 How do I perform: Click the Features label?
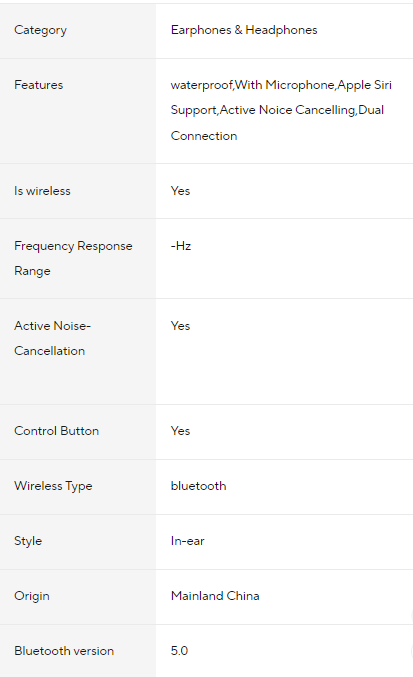38,85
